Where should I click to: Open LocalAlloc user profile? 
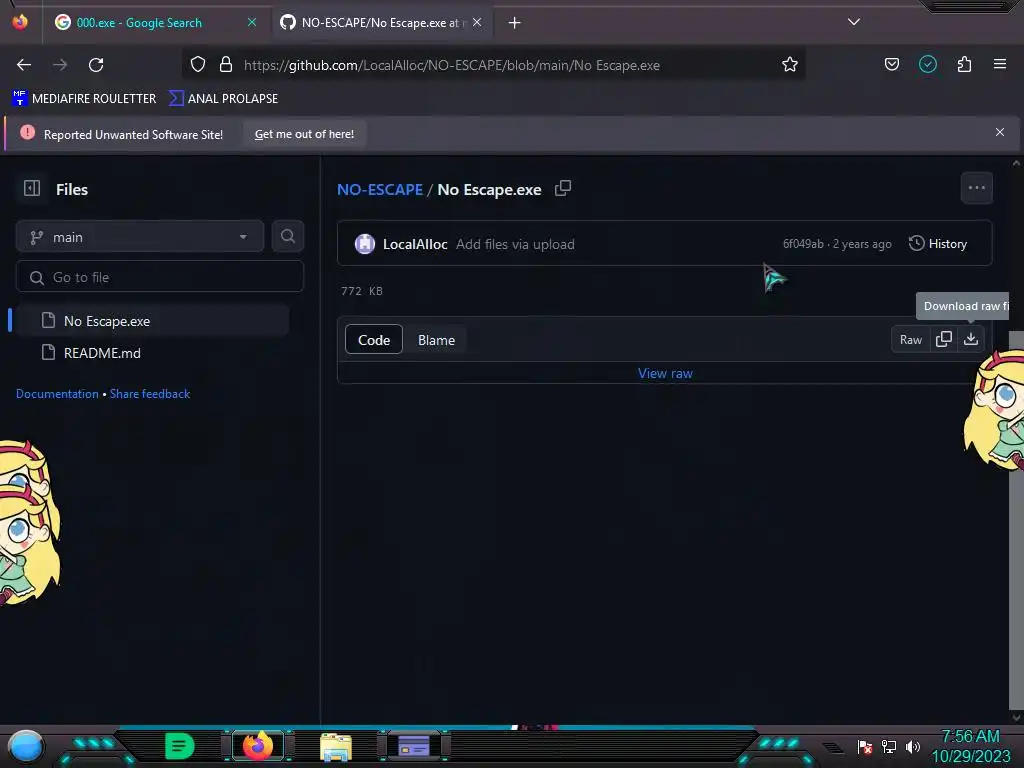pos(415,244)
